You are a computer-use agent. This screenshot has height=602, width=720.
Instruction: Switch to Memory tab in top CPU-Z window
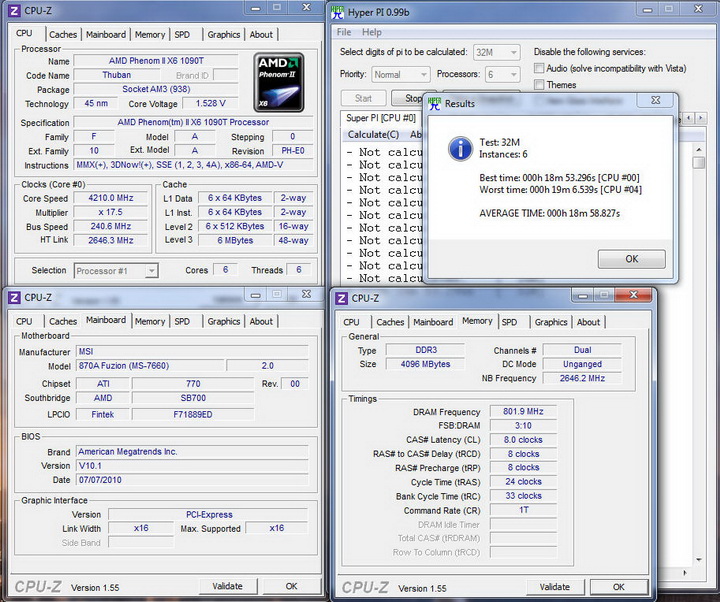(x=150, y=34)
